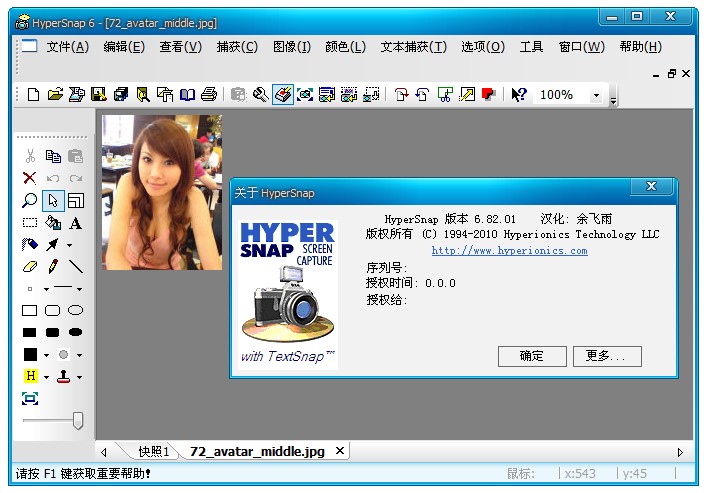Open the 100% zoom level dropdown
This screenshot has width=704, height=493.
point(596,95)
